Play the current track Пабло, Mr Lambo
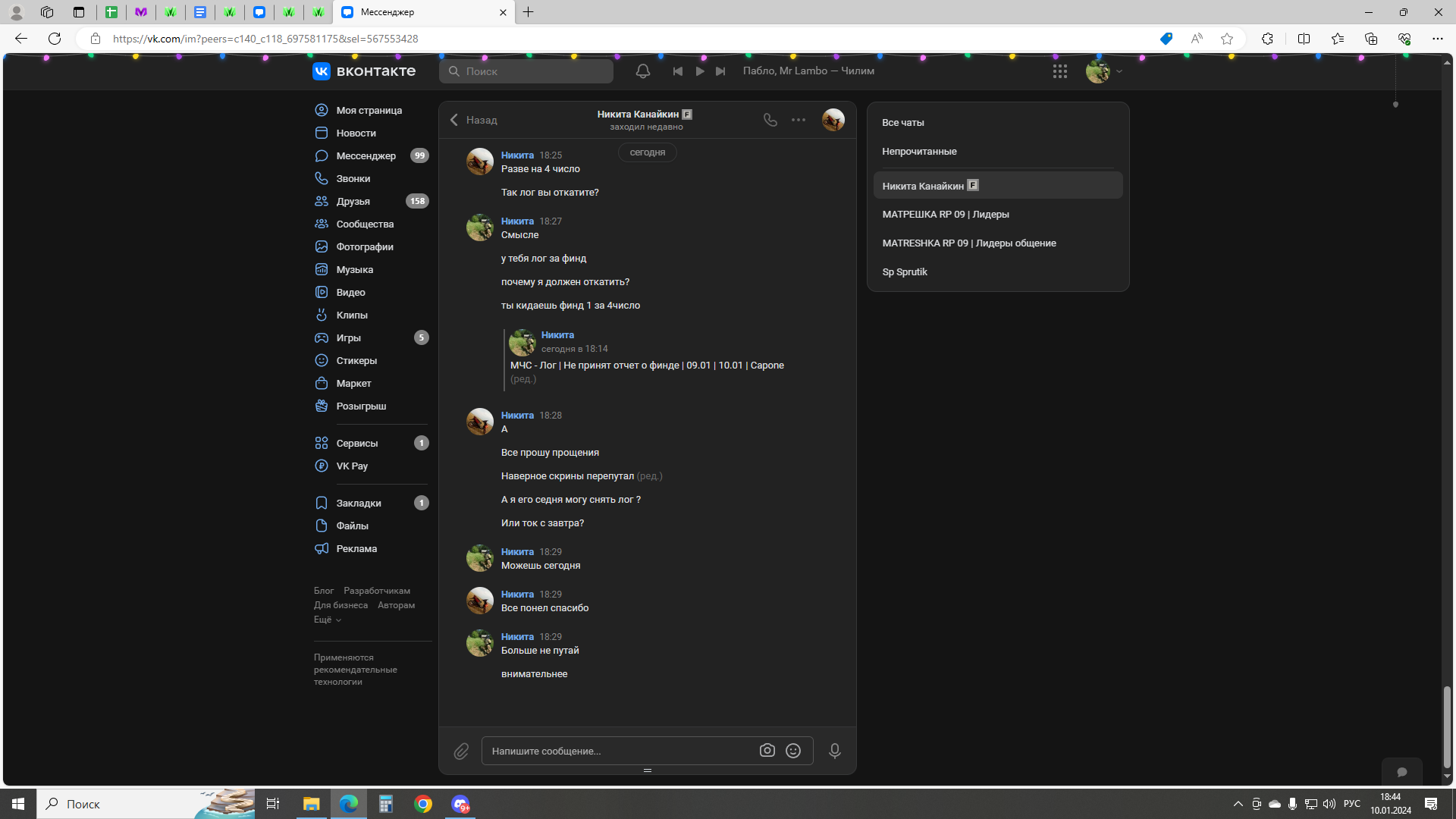 (x=699, y=71)
